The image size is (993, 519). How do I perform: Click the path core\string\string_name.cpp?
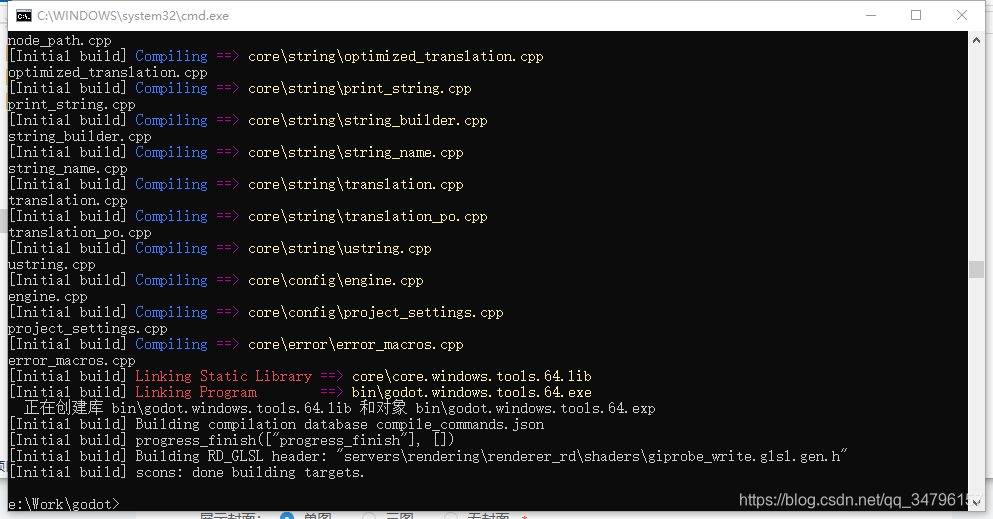356,153
